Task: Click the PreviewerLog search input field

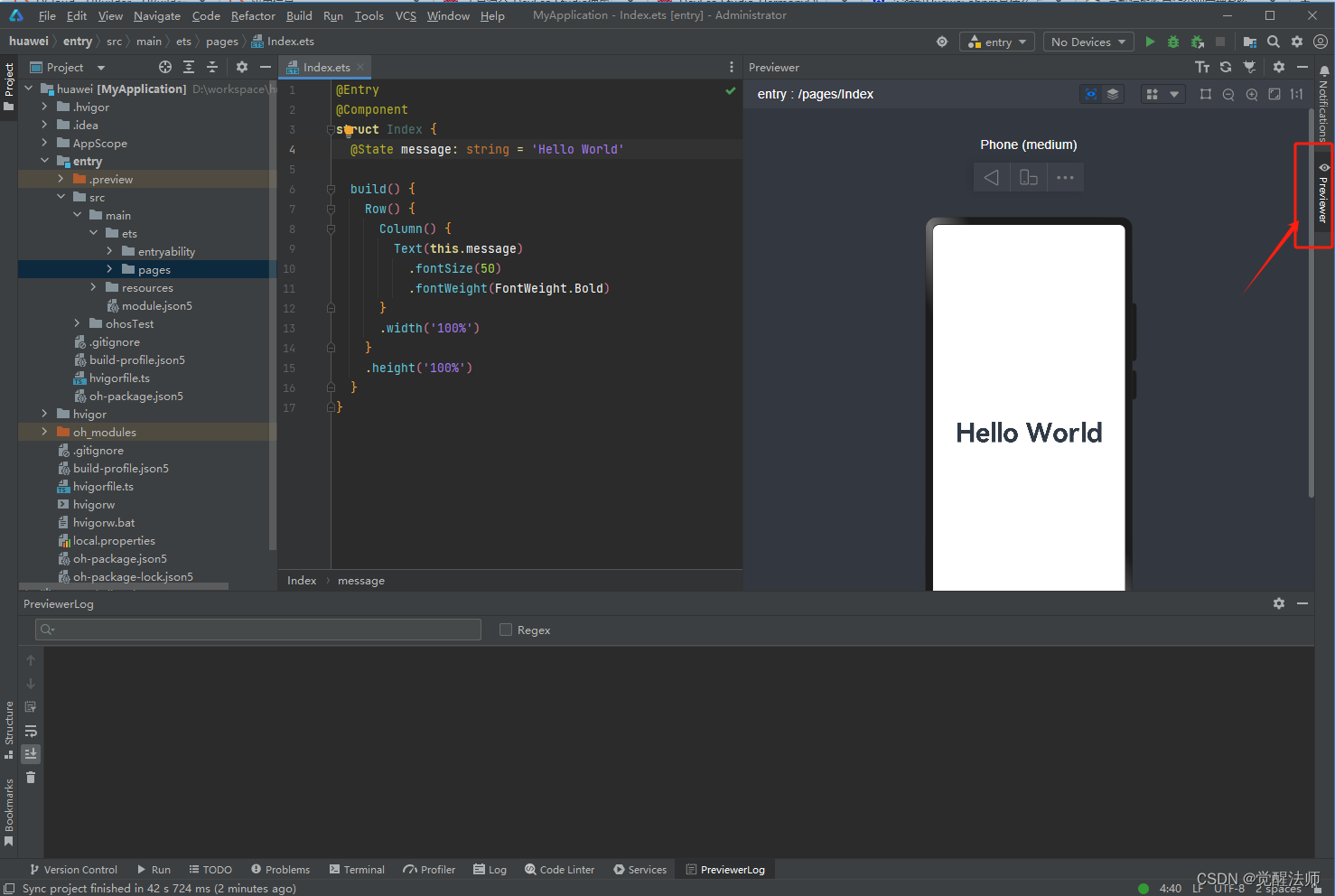Action: (x=258, y=630)
